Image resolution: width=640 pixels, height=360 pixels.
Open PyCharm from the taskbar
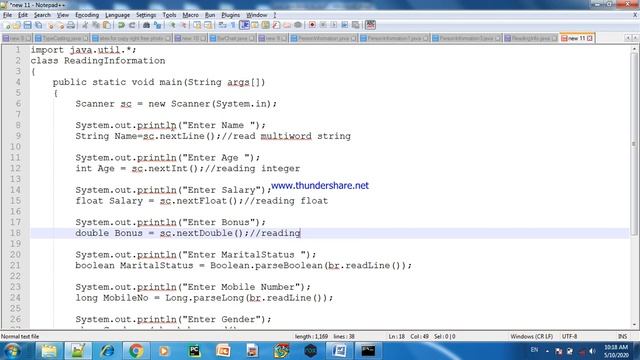click(194, 351)
